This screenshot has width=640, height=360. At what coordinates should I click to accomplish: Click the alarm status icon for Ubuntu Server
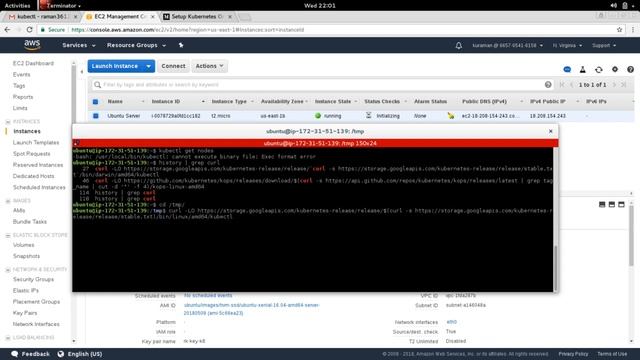[451, 116]
